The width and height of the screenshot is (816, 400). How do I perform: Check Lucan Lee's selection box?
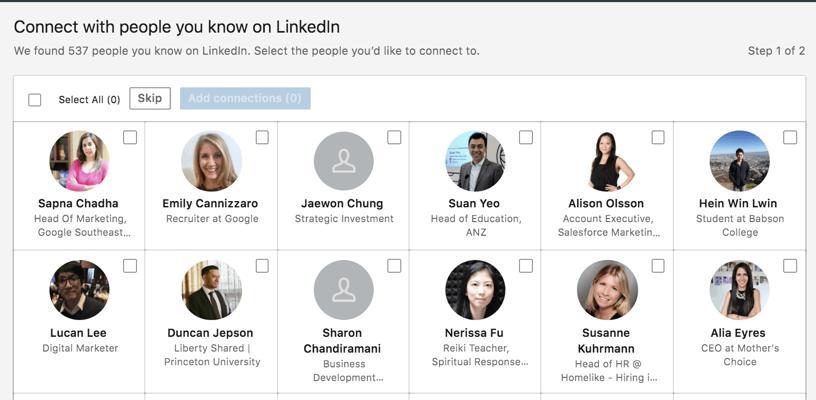pos(130,266)
